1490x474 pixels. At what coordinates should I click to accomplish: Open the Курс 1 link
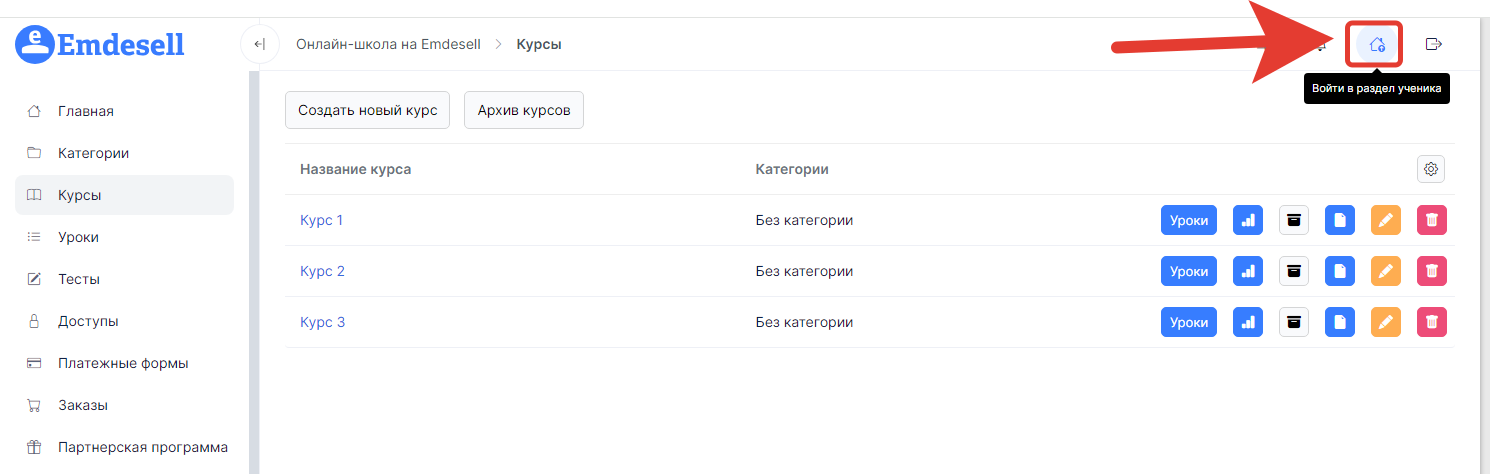pyautogui.click(x=321, y=220)
